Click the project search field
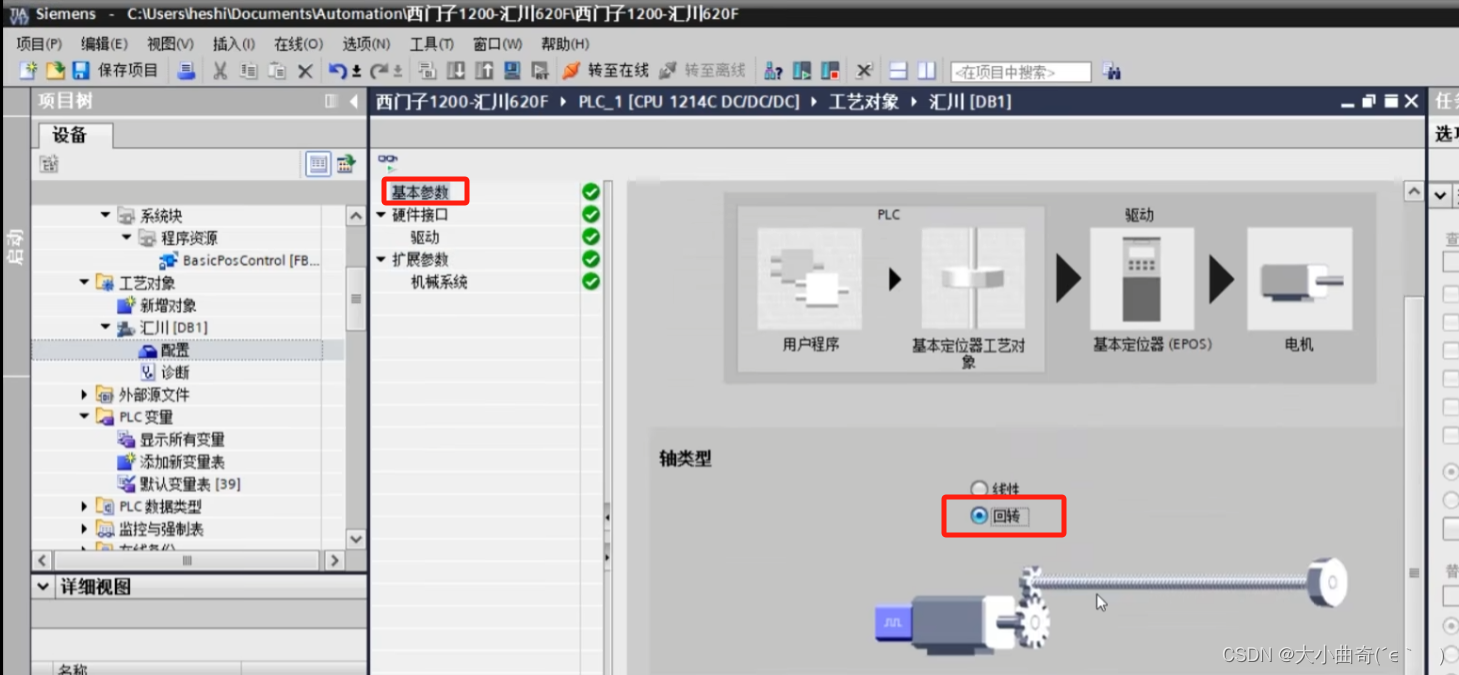1459x675 pixels. tap(1020, 72)
